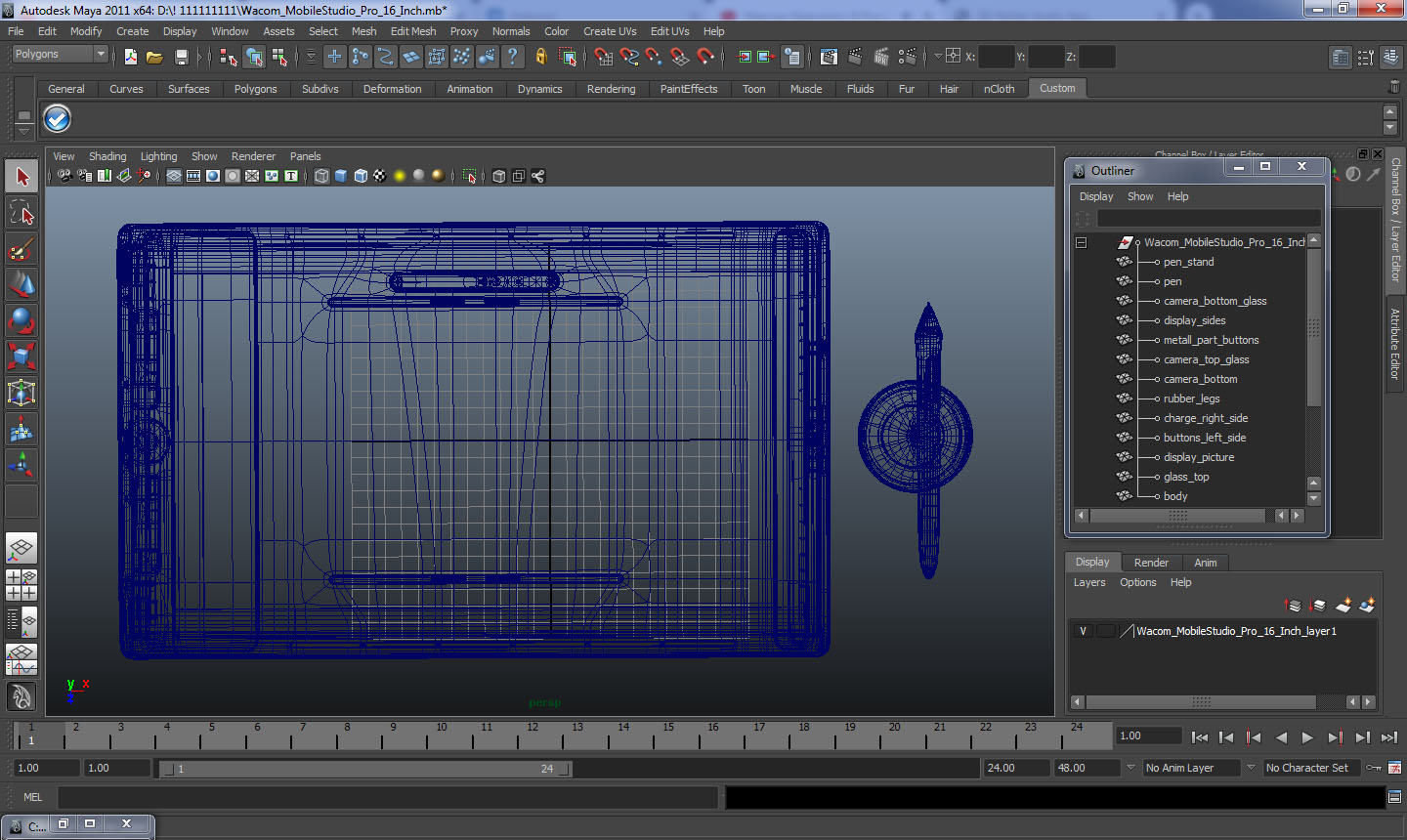Switch to the Render layer tab
Viewport: 1407px width, 840px height.
pos(1151,563)
